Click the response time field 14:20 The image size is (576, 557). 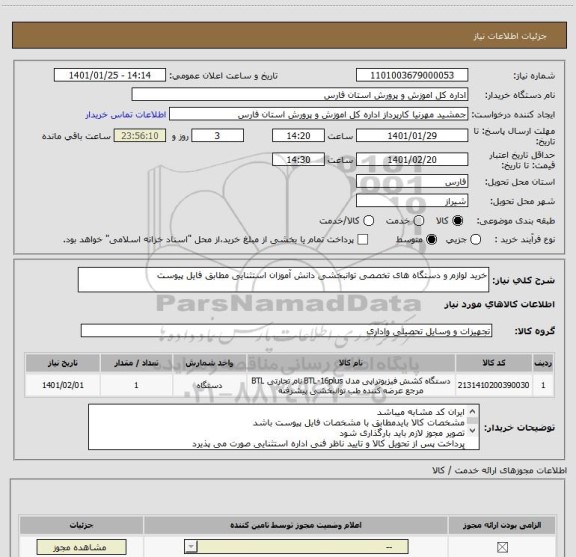(x=298, y=136)
